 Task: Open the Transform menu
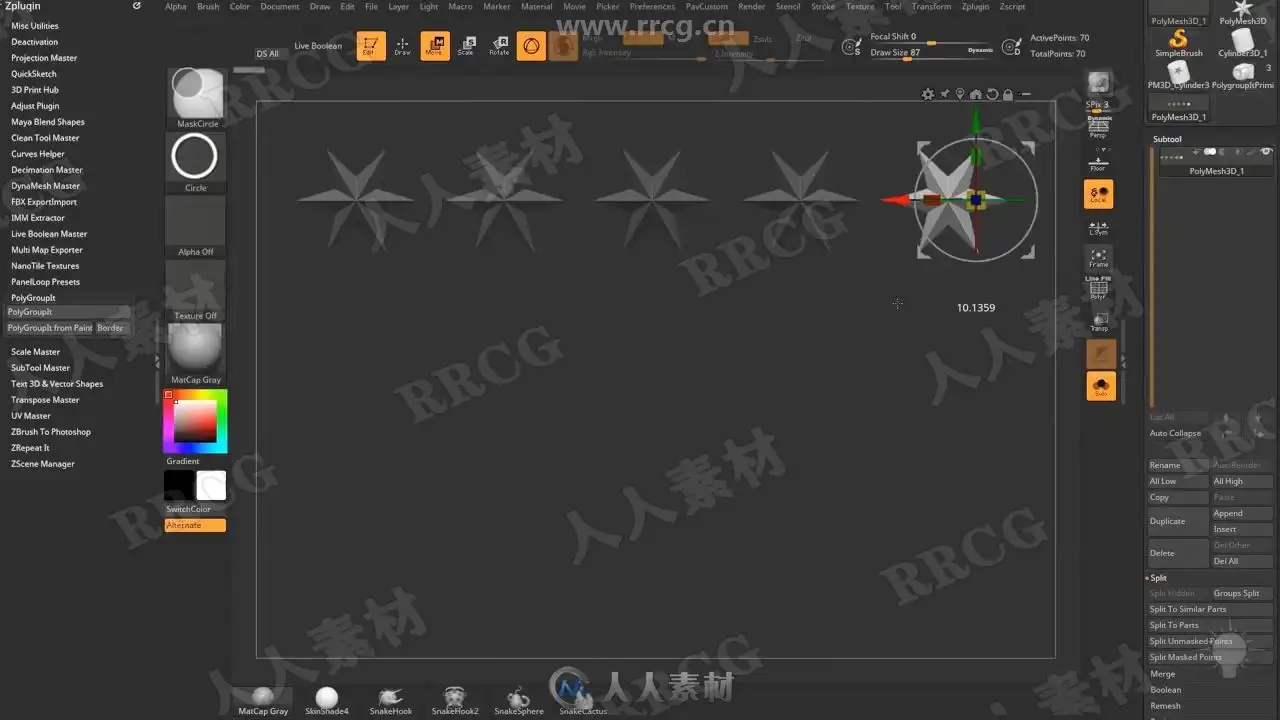pyautogui.click(x=931, y=7)
